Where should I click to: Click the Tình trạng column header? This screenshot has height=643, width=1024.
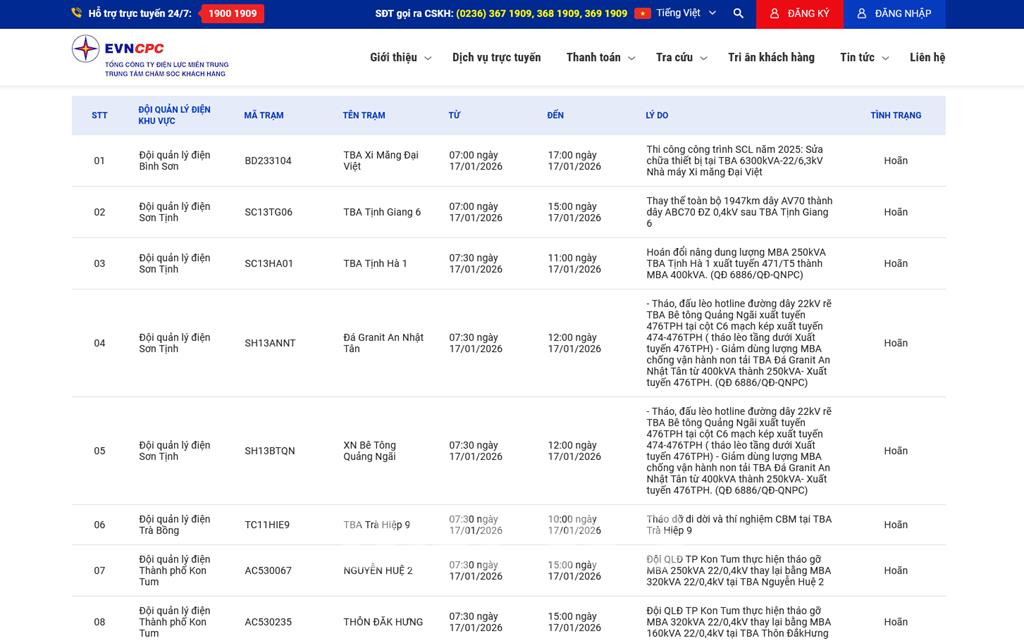coord(895,116)
